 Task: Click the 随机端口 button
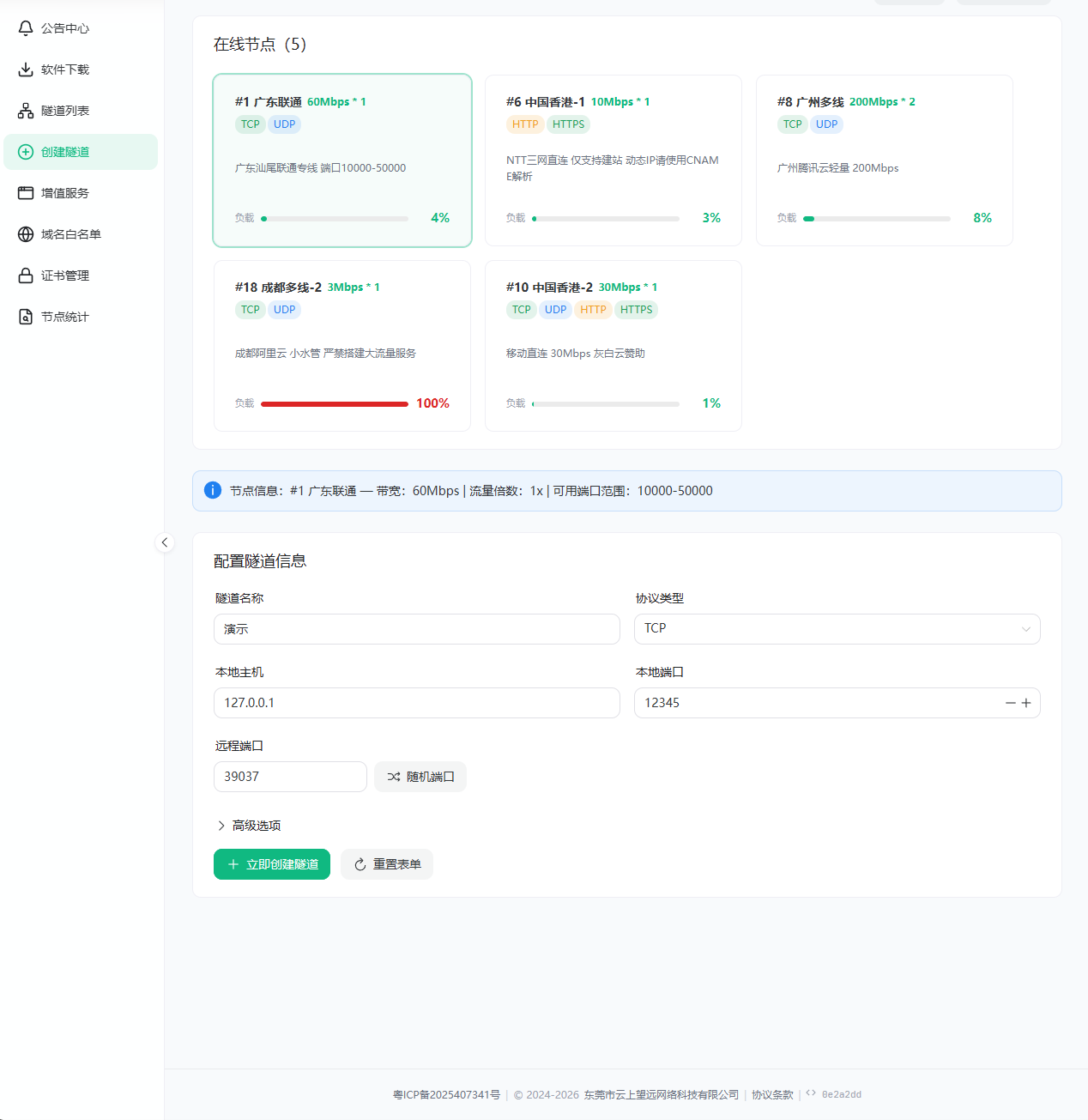(420, 777)
